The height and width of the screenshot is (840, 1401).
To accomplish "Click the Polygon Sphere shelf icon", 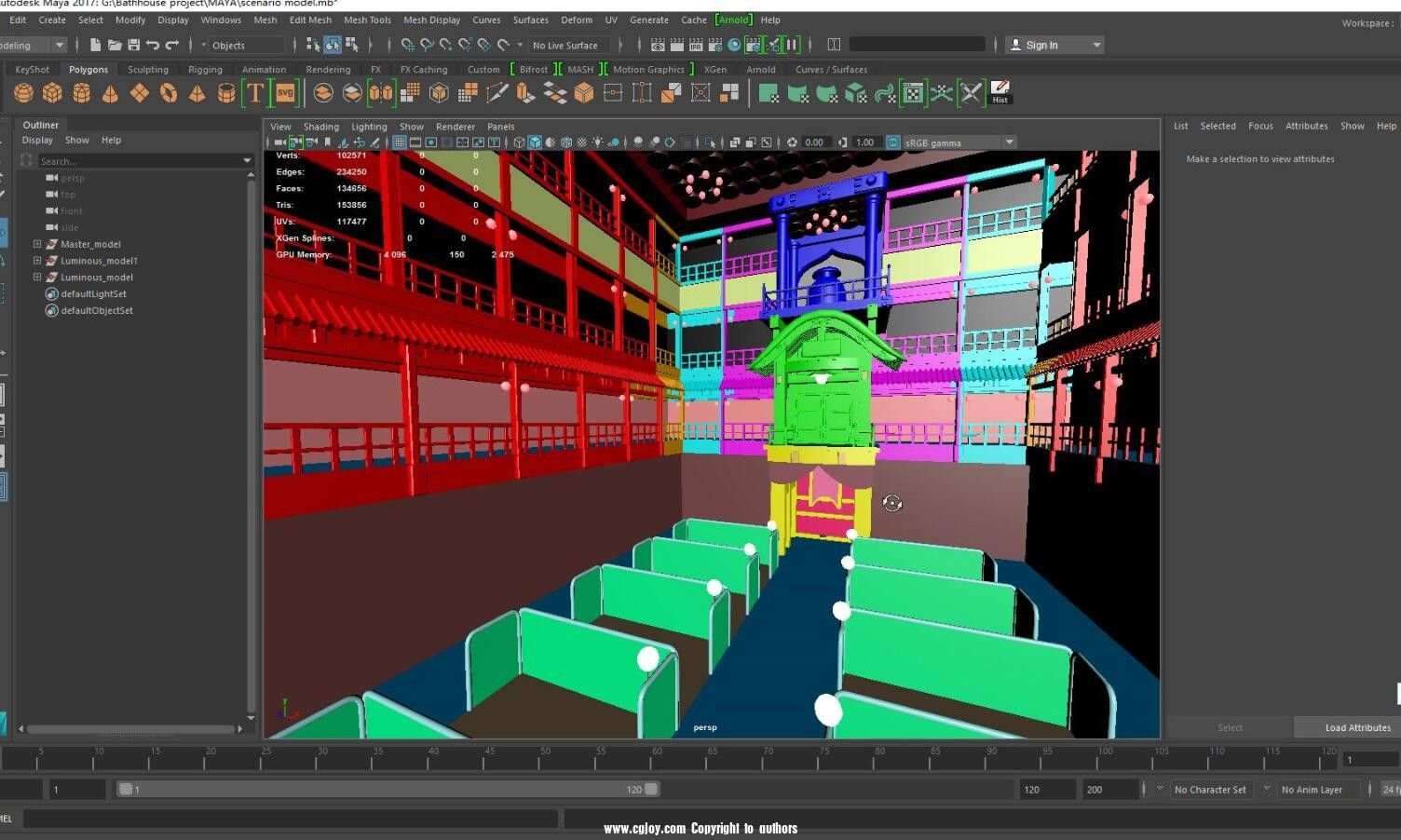I will tap(23, 92).
